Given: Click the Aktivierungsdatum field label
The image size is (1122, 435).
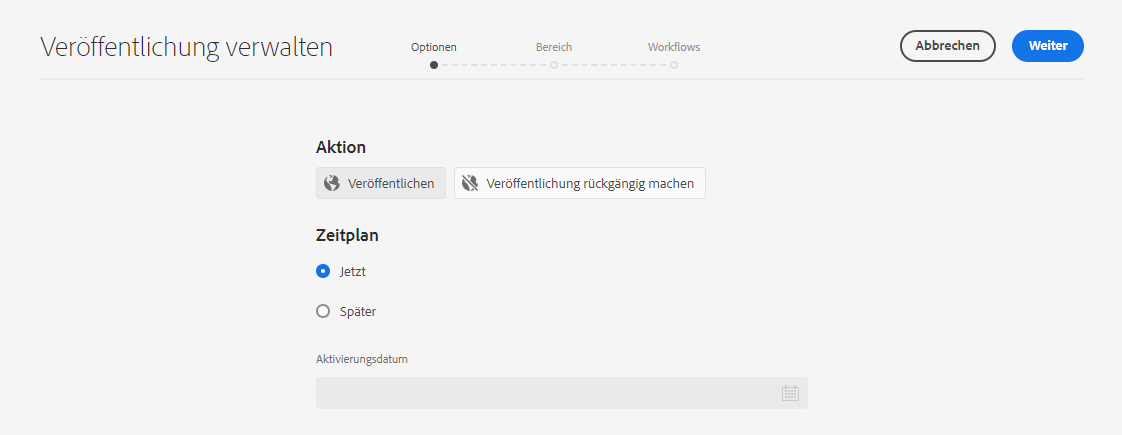Looking at the screenshot, I should pyautogui.click(x=361, y=359).
